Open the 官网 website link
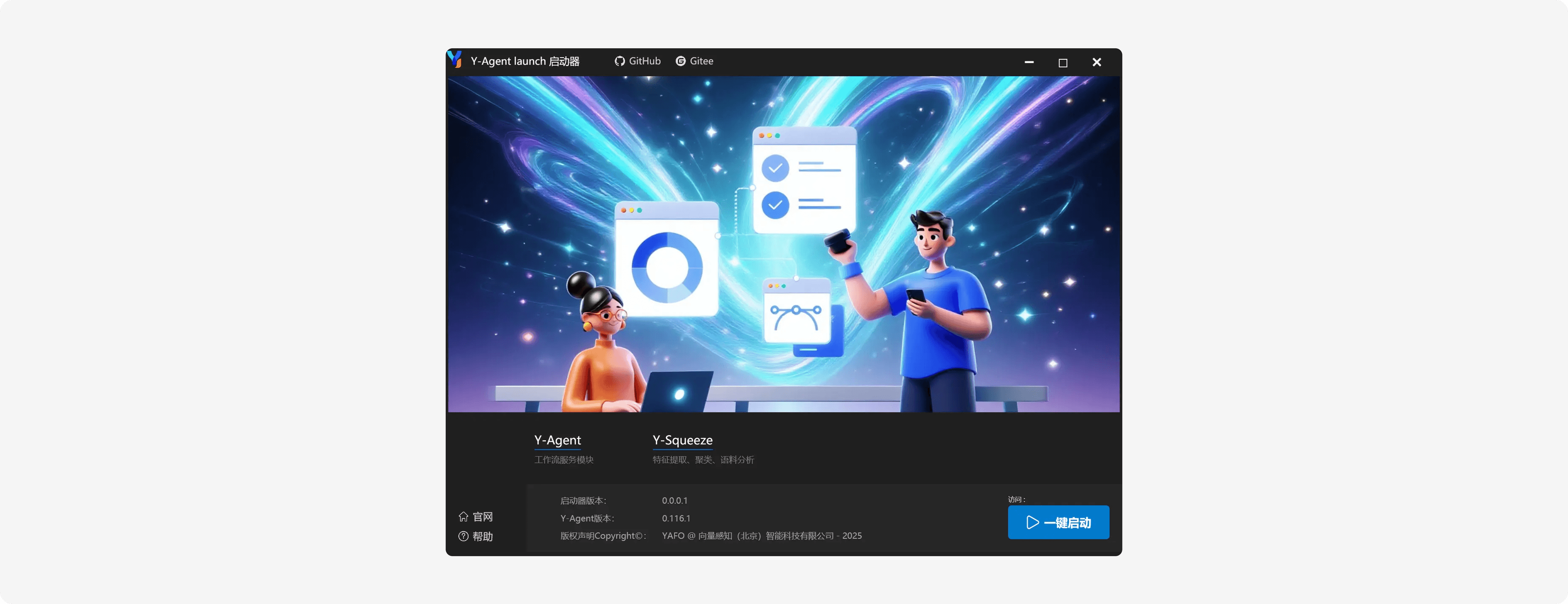 [483, 517]
